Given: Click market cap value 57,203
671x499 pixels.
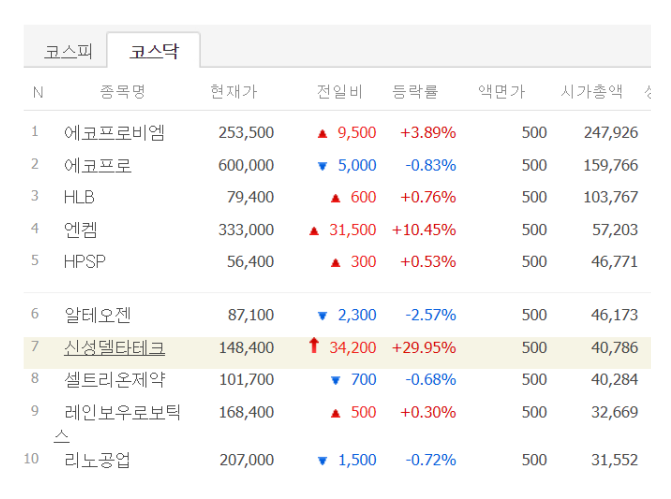Looking at the screenshot, I should coord(615,230).
